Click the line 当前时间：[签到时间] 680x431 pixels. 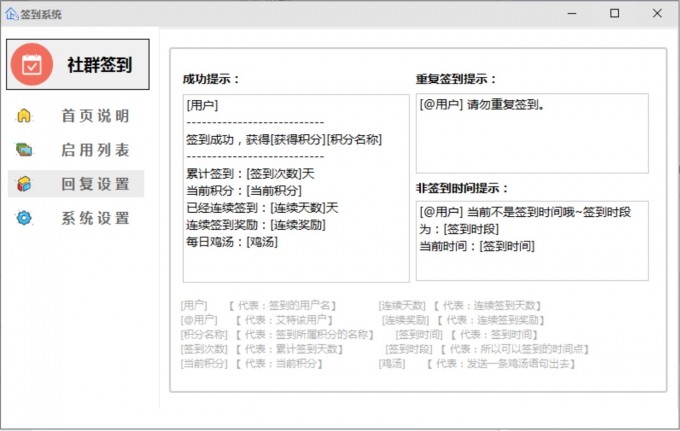click(x=477, y=246)
